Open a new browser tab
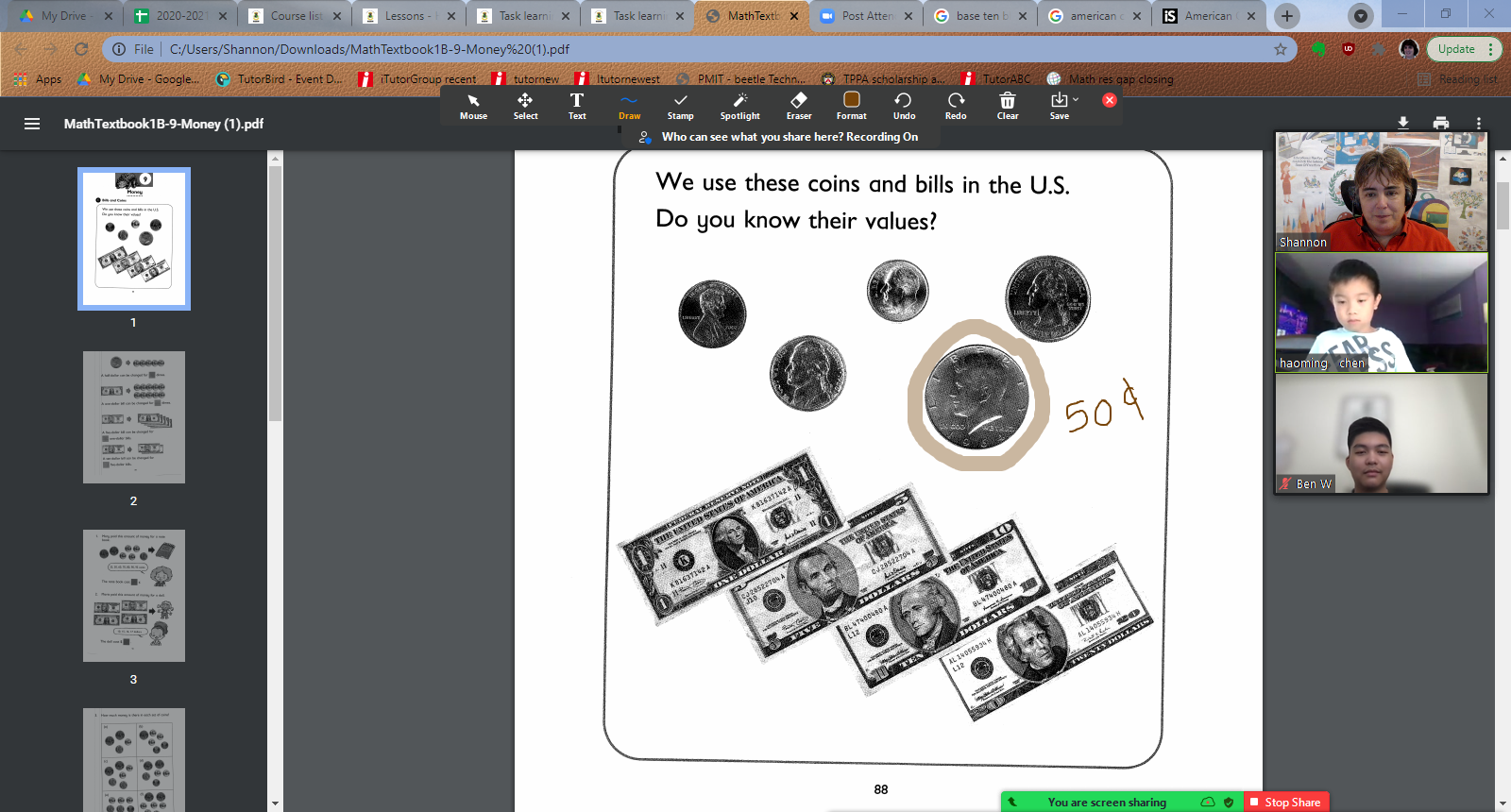The height and width of the screenshot is (812, 1511). pyautogui.click(x=1286, y=16)
